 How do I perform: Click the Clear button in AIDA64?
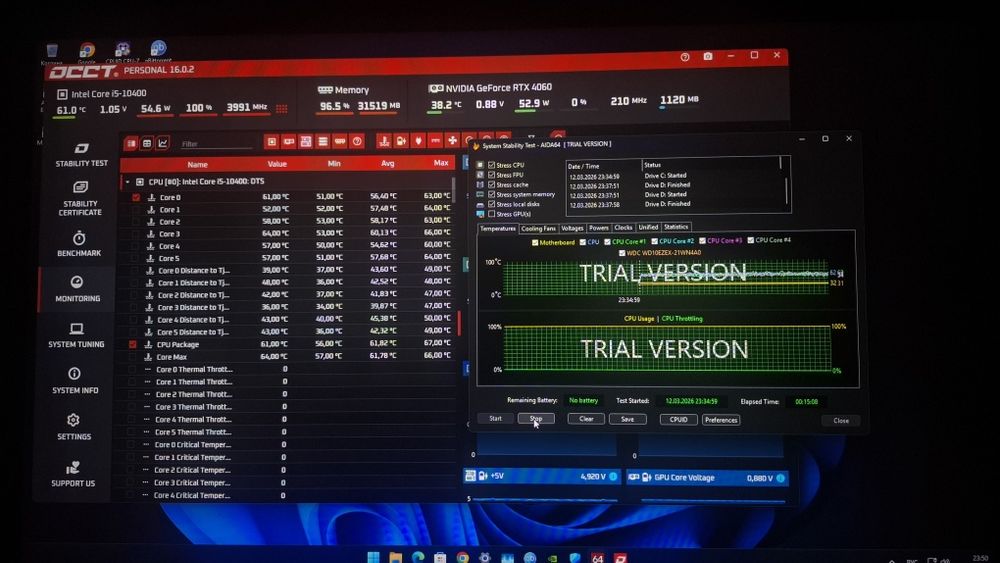click(x=586, y=419)
